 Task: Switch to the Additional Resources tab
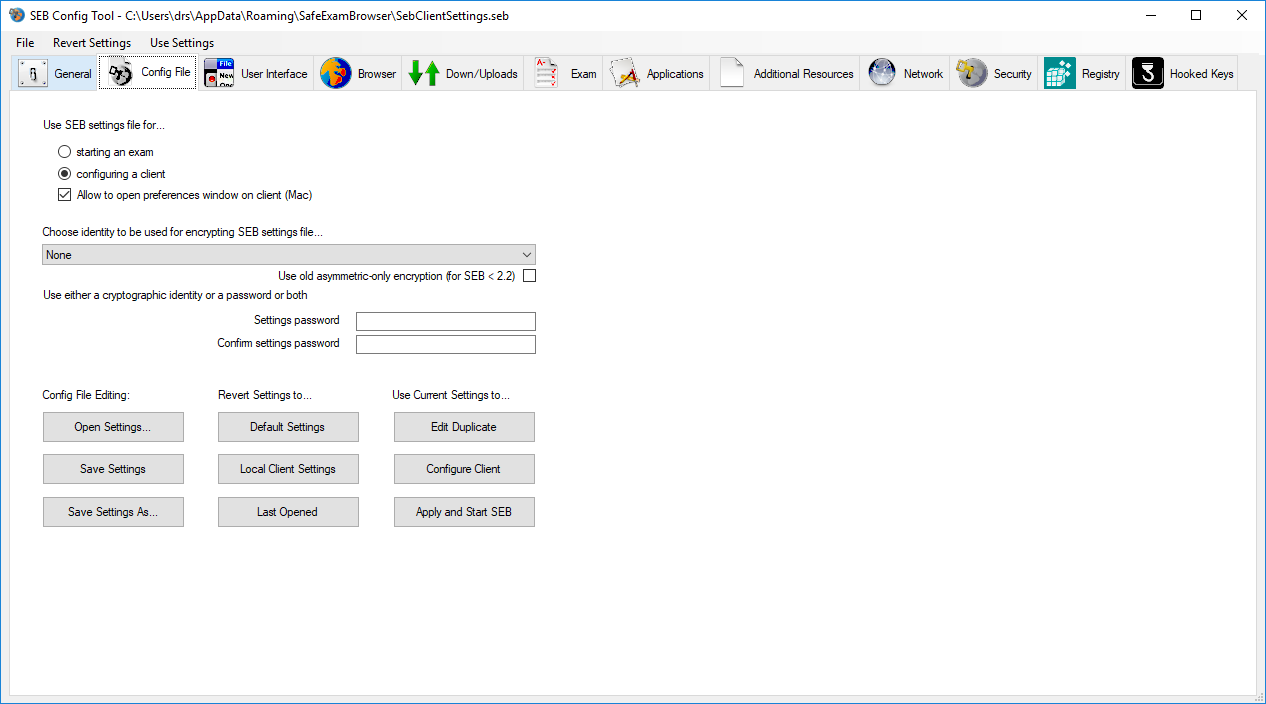[785, 74]
